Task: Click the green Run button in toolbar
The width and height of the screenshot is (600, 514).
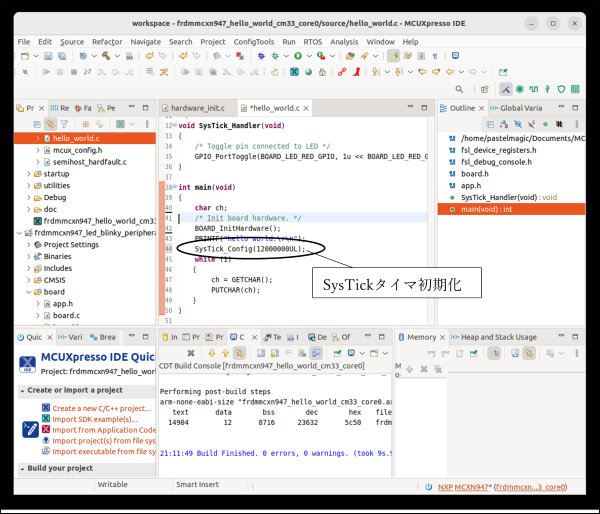Action: [297, 56]
